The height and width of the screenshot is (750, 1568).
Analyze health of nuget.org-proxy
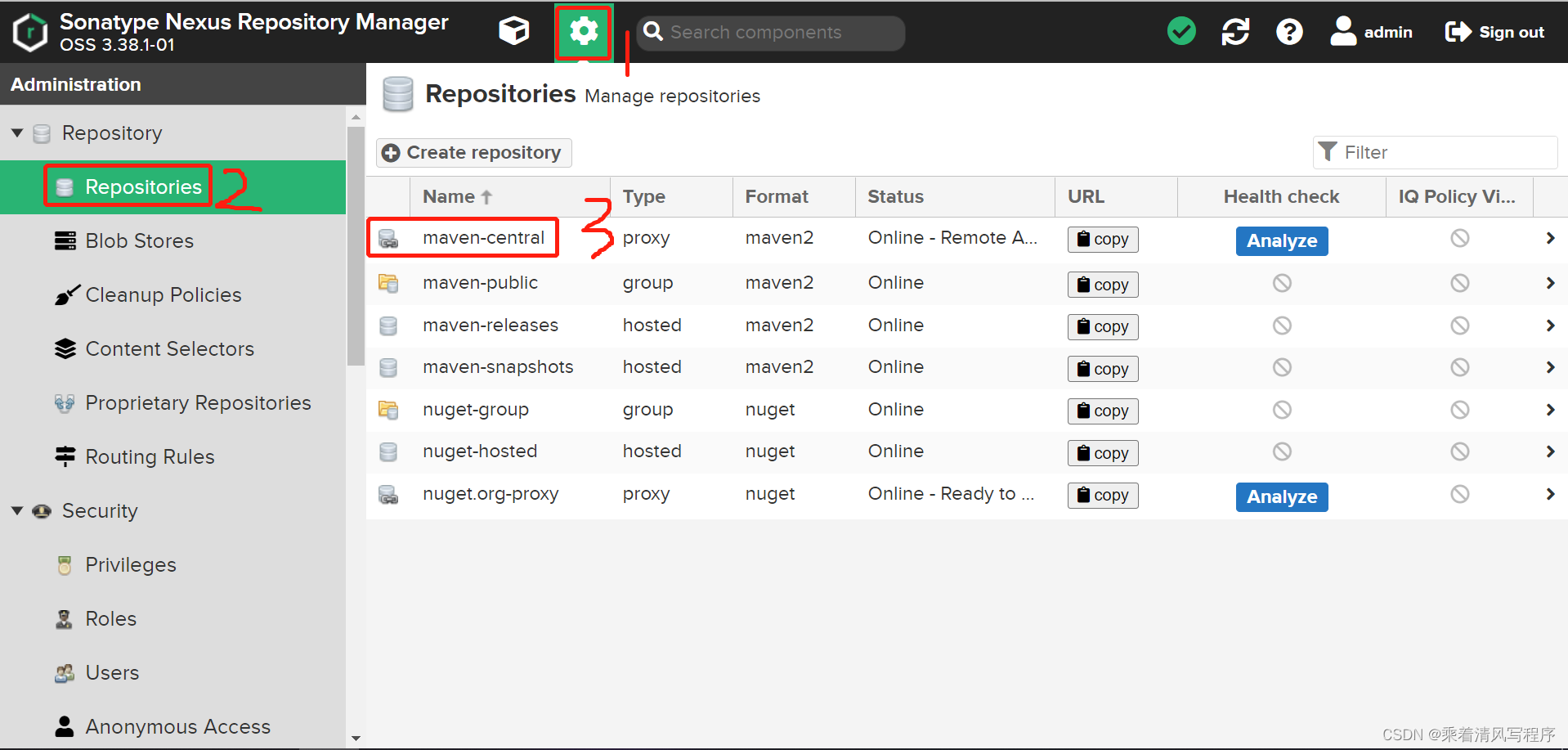pyautogui.click(x=1282, y=496)
